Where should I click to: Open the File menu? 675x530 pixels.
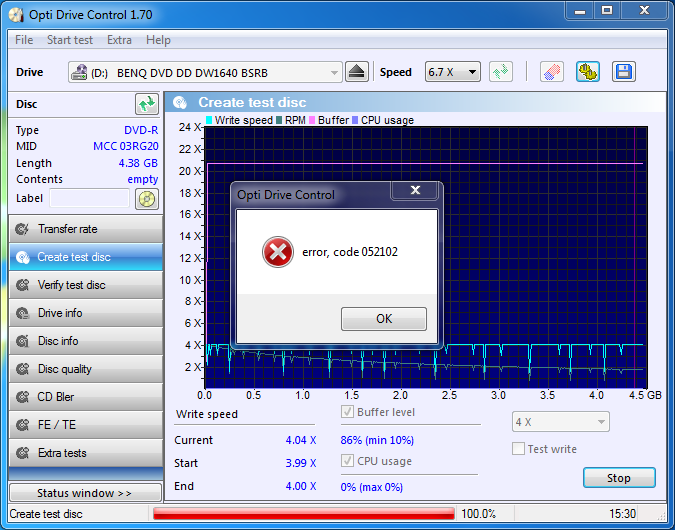24,40
